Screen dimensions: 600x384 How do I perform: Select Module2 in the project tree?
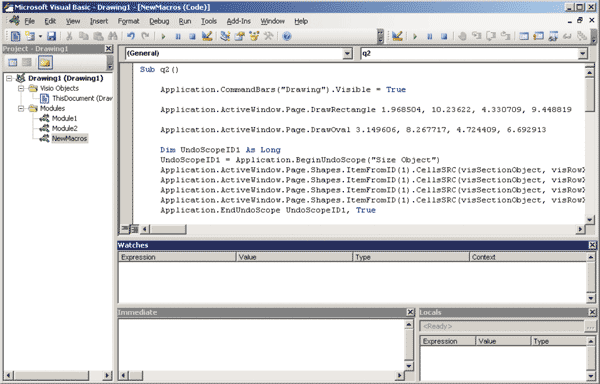pyautogui.click(x=64, y=128)
